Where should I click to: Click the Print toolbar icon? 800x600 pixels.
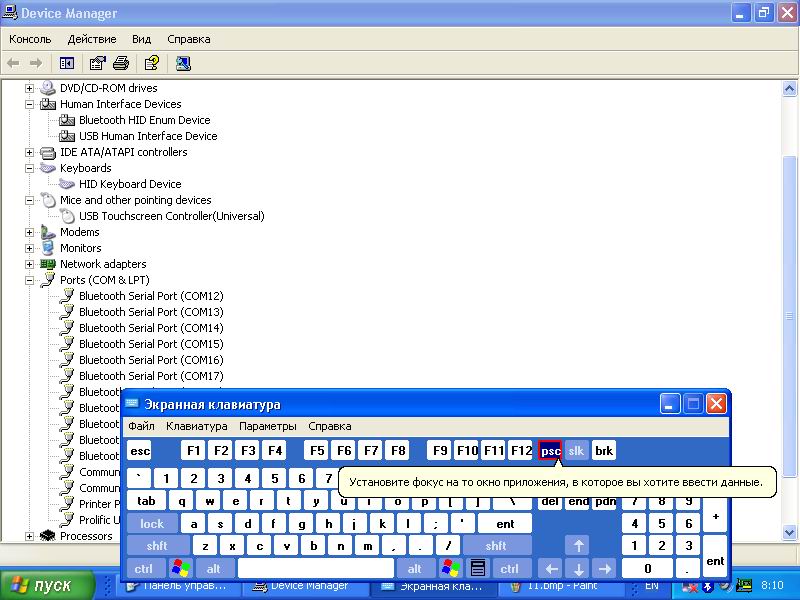121,63
